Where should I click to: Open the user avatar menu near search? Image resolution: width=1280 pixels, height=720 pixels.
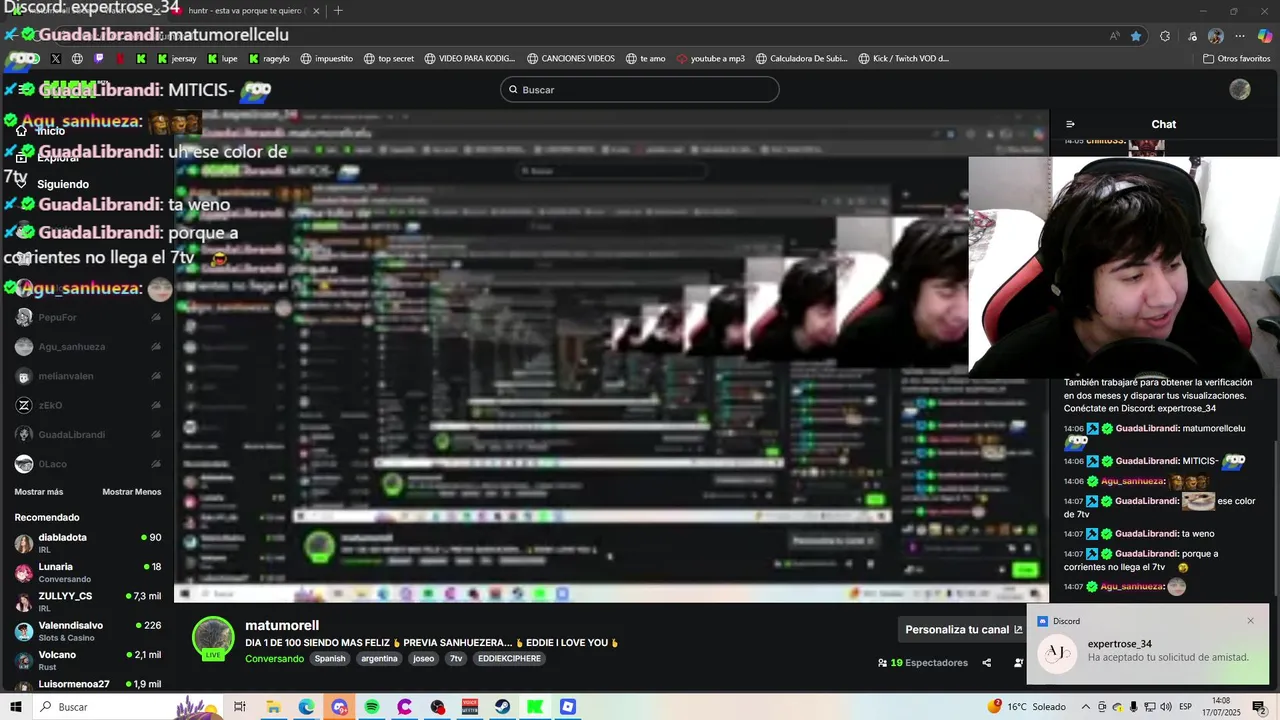tap(1240, 90)
